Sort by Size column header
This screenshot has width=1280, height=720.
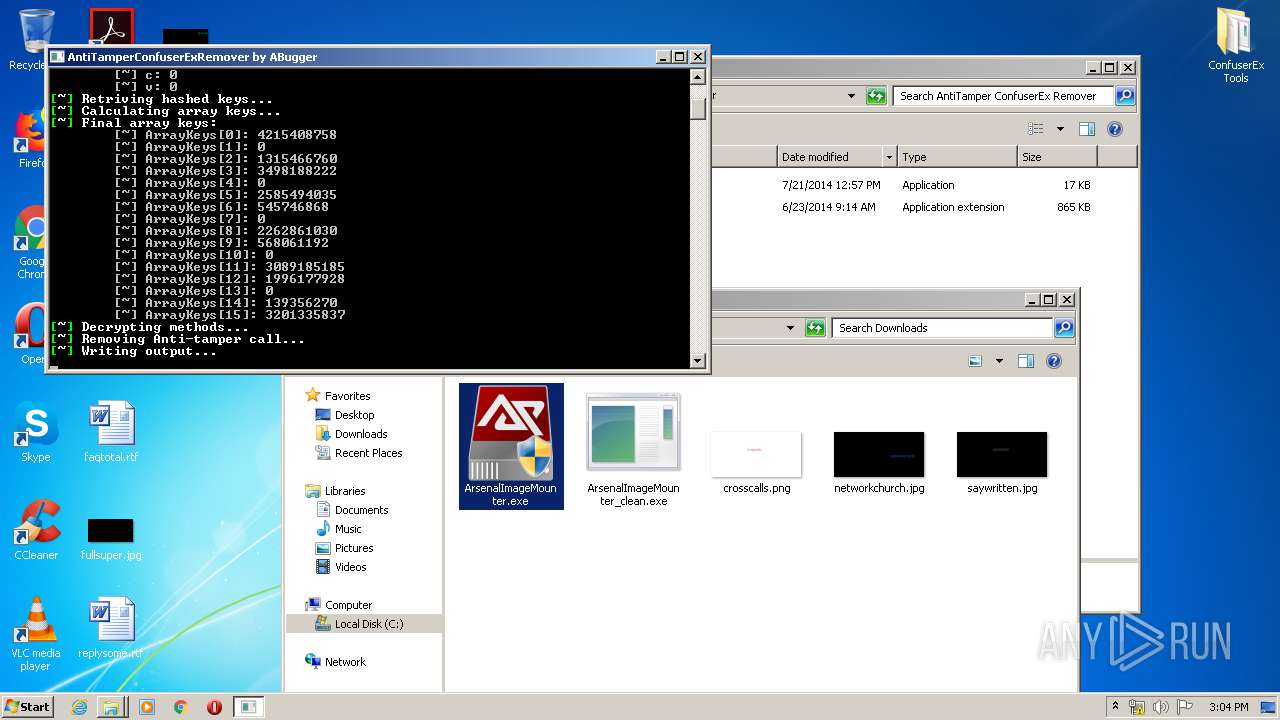[1057, 157]
